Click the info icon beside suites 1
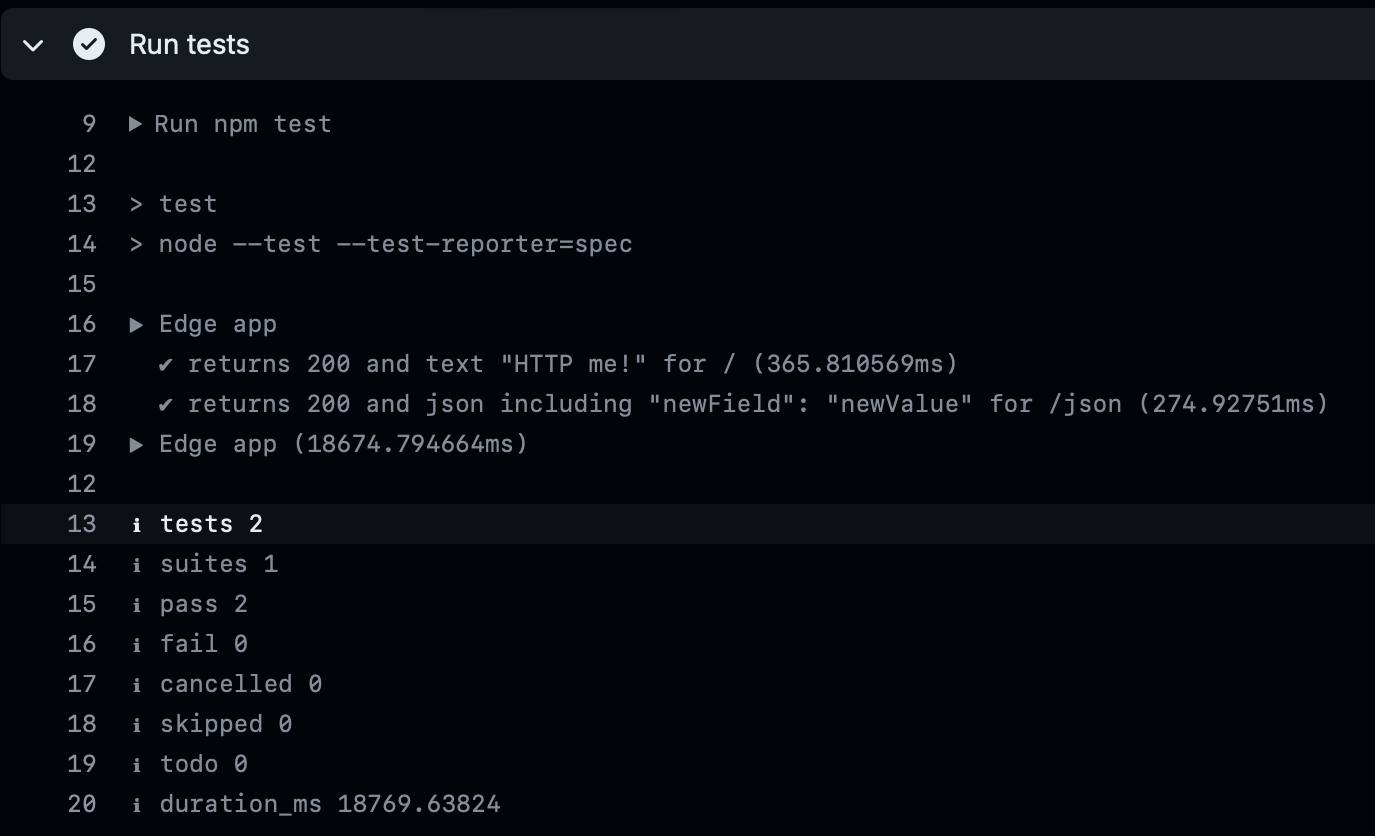 [x=137, y=565]
